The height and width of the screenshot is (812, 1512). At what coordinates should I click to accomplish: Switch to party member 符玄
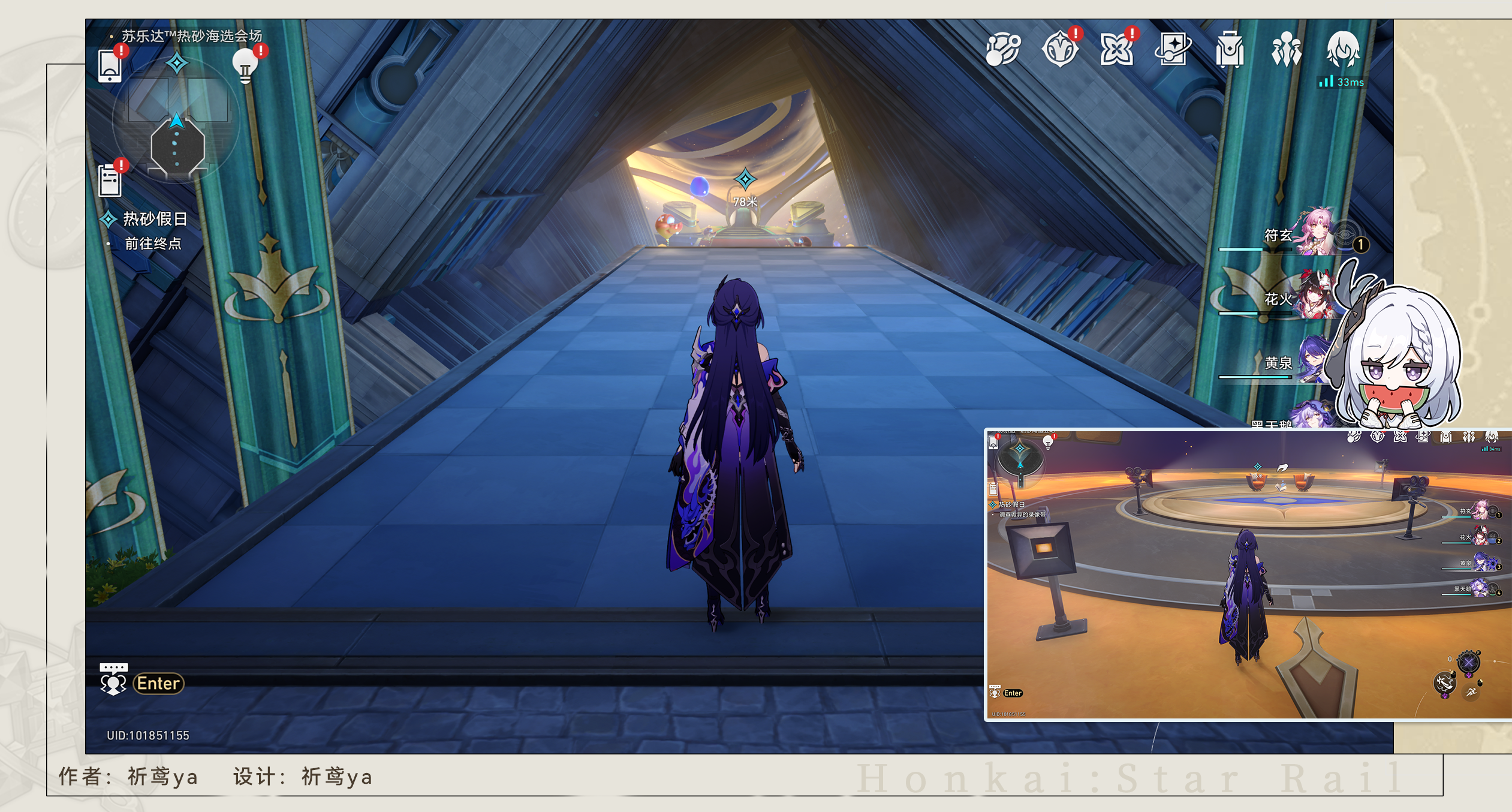[x=1313, y=234]
